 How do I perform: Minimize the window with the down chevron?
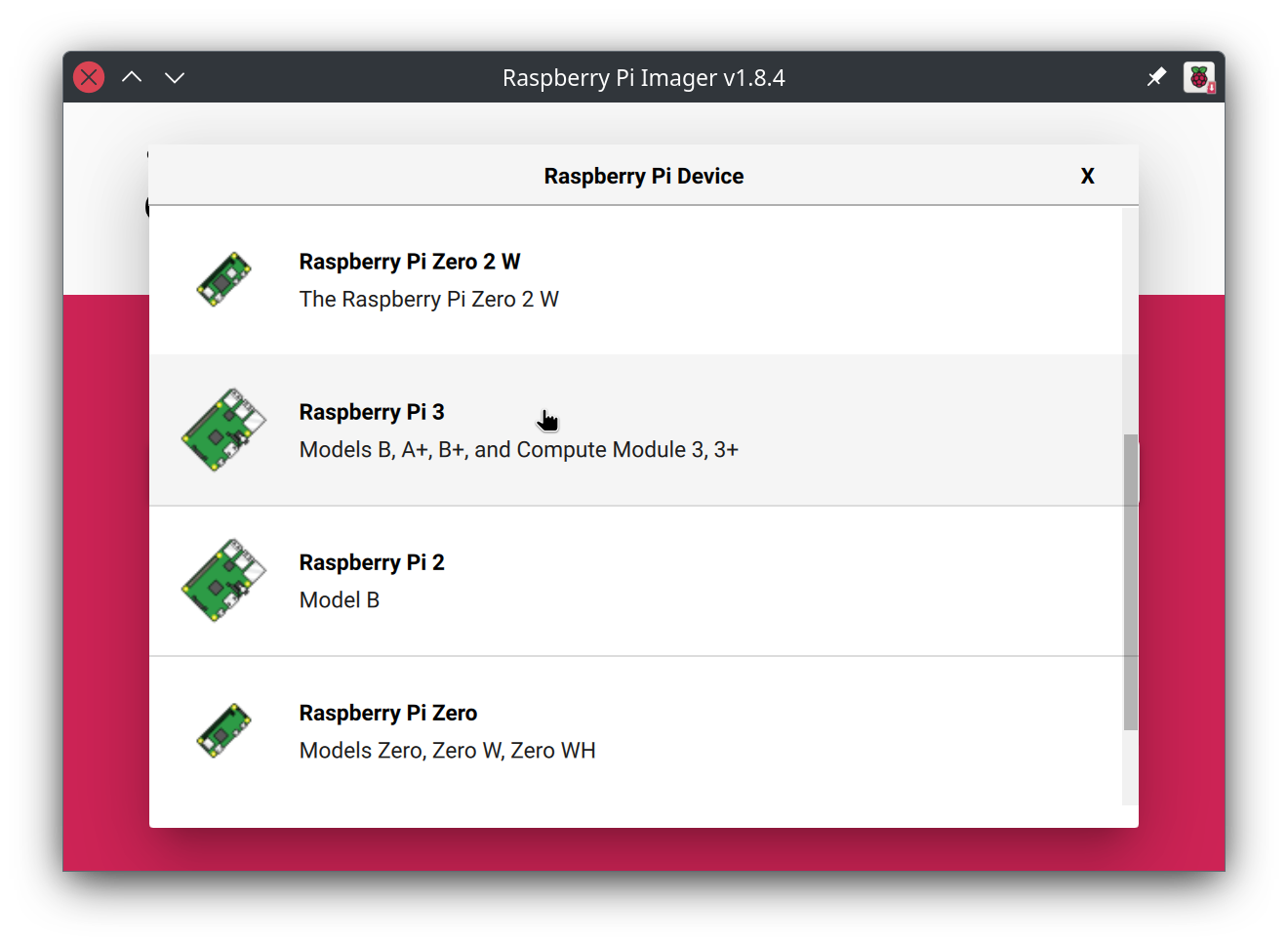(x=175, y=77)
